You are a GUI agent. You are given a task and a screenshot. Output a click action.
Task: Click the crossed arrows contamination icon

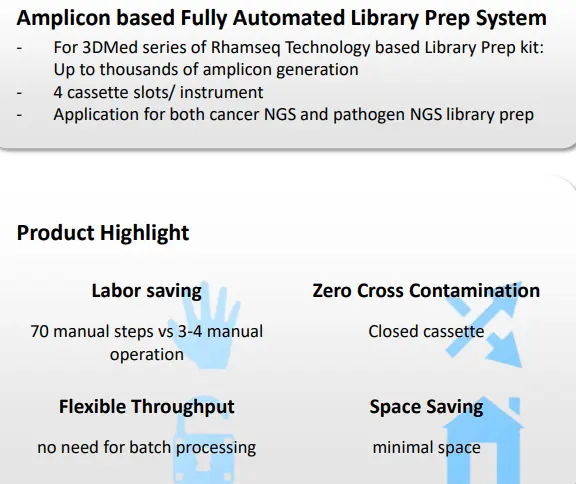(484, 325)
